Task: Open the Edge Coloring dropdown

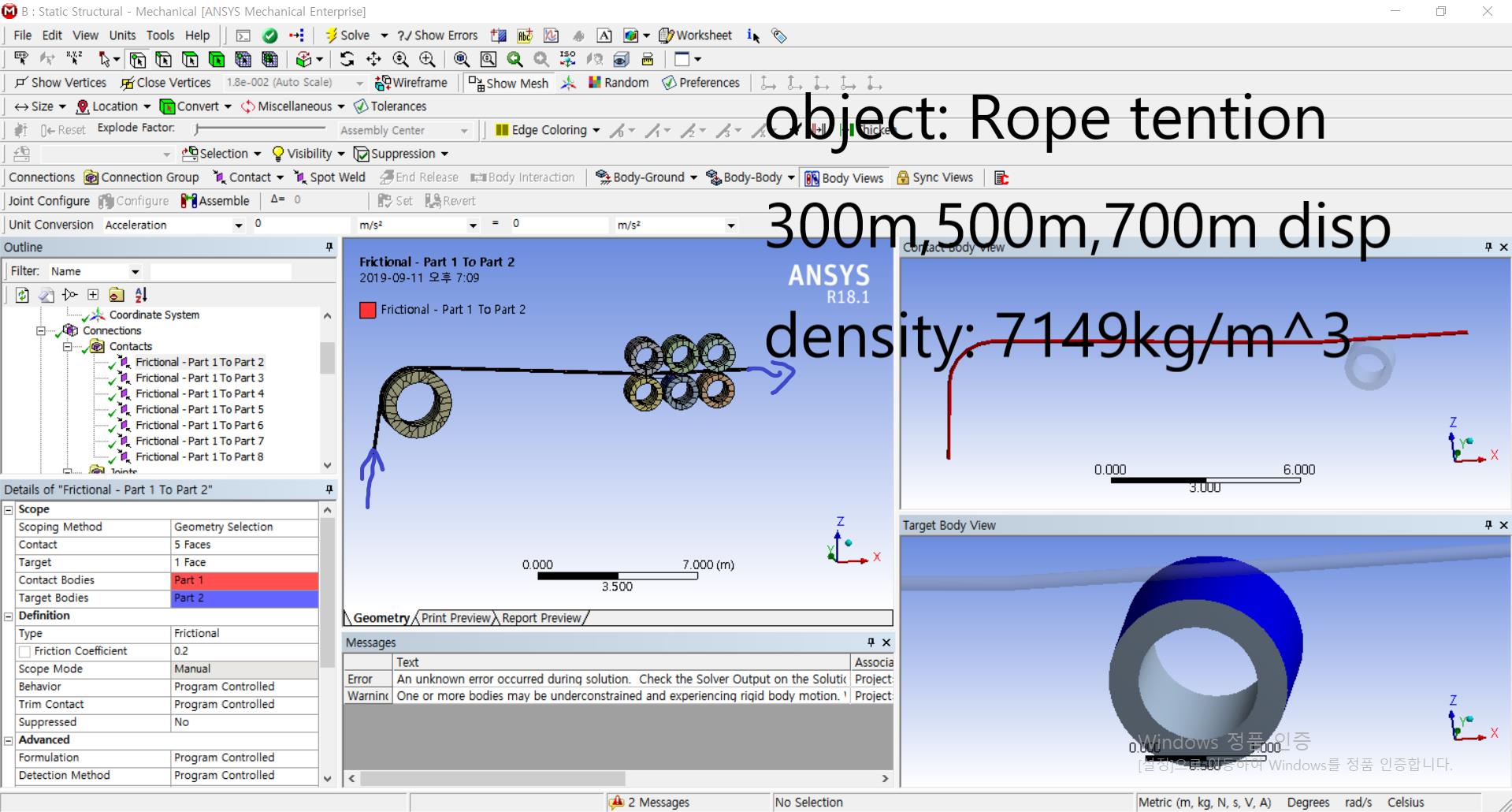Action: pyautogui.click(x=596, y=130)
